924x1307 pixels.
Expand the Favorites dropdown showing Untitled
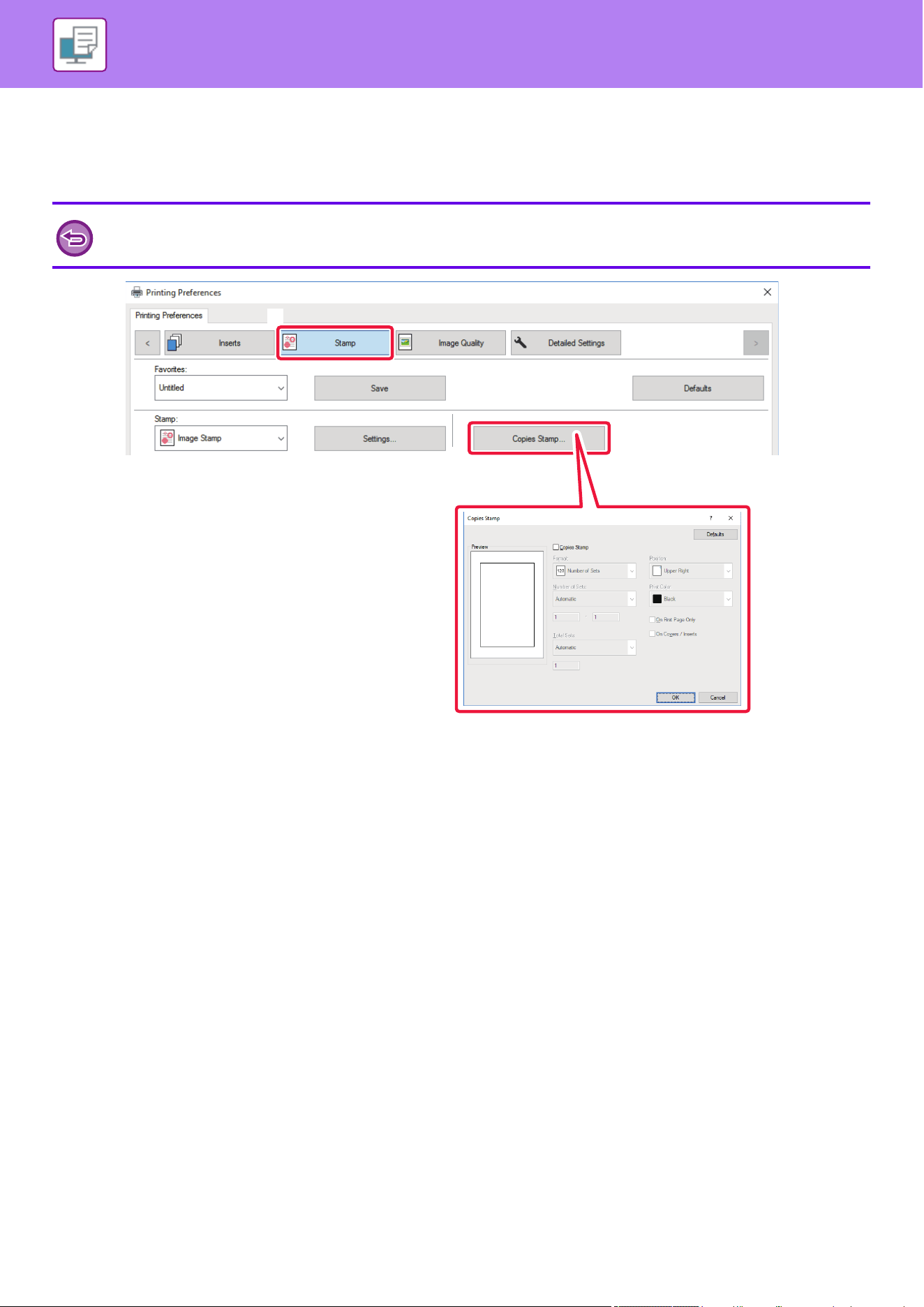coord(221,388)
